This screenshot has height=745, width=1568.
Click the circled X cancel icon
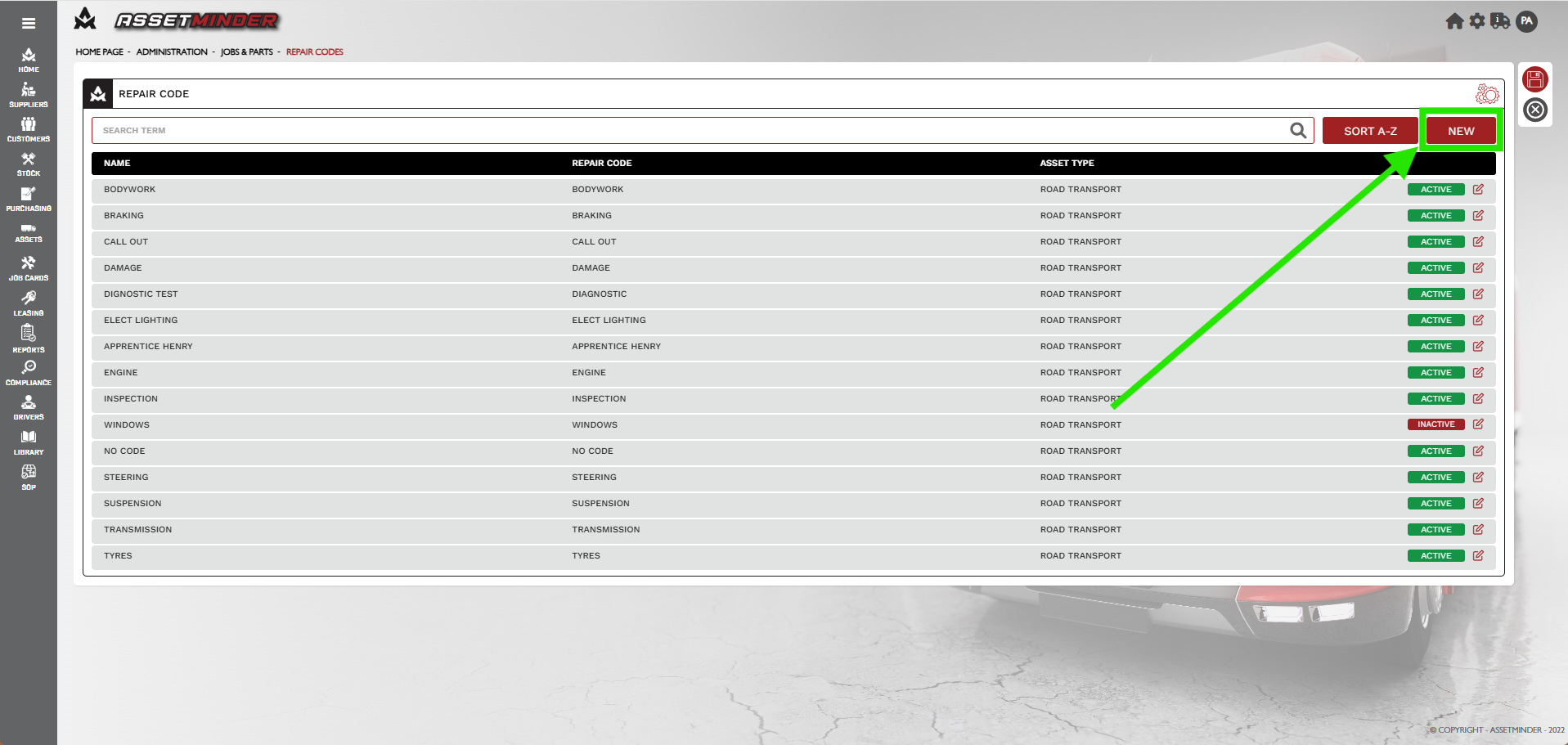(1535, 110)
